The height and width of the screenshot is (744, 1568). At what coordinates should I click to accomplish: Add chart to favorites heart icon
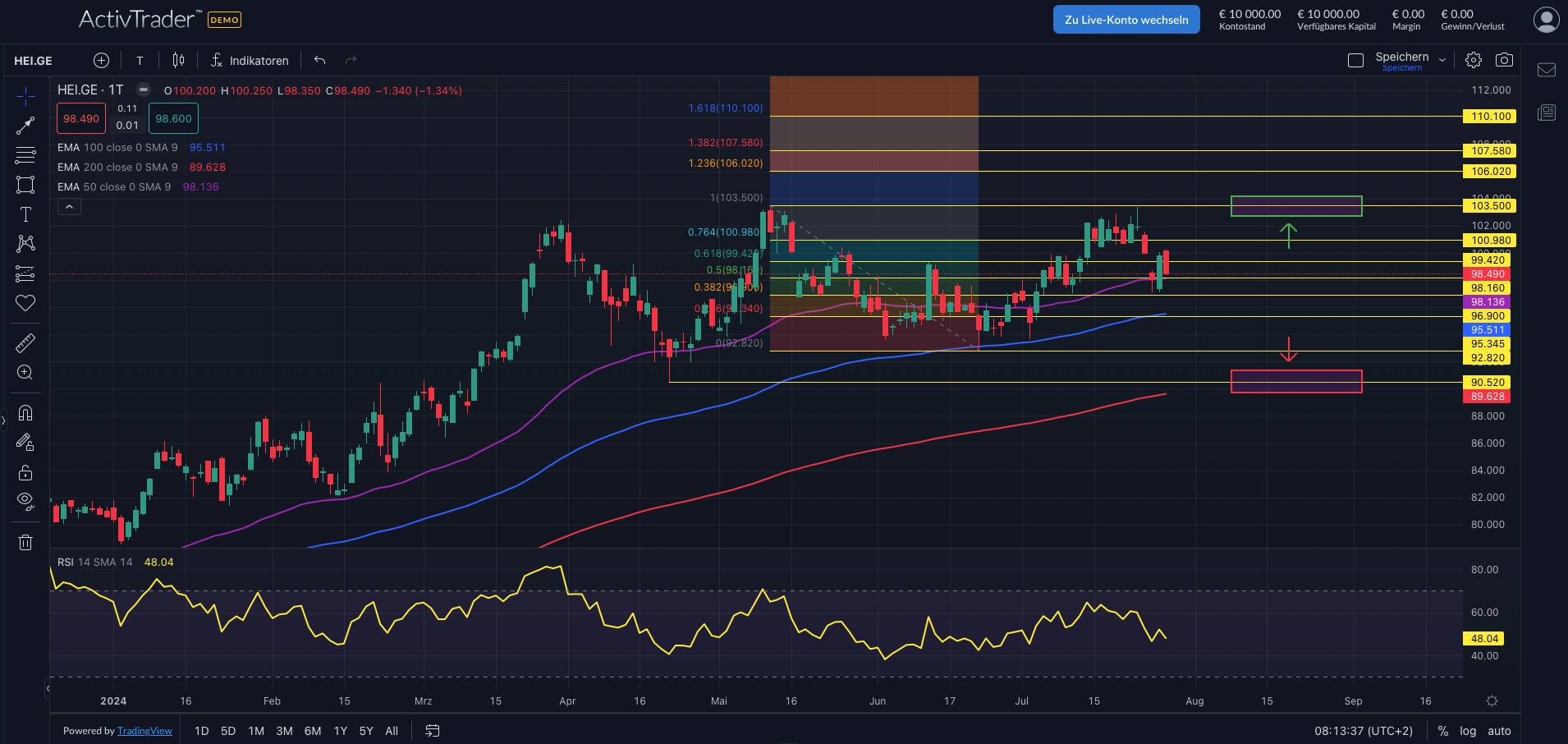[25, 303]
